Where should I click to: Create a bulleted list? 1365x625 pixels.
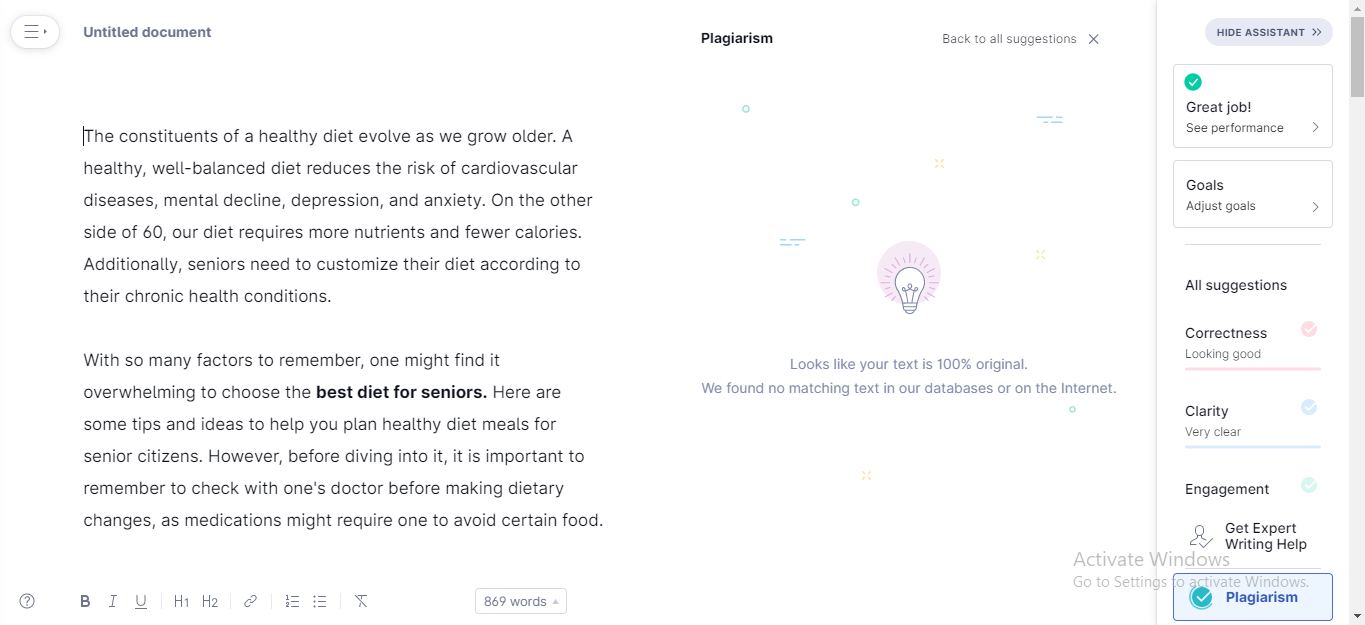click(x=320, y=601)
